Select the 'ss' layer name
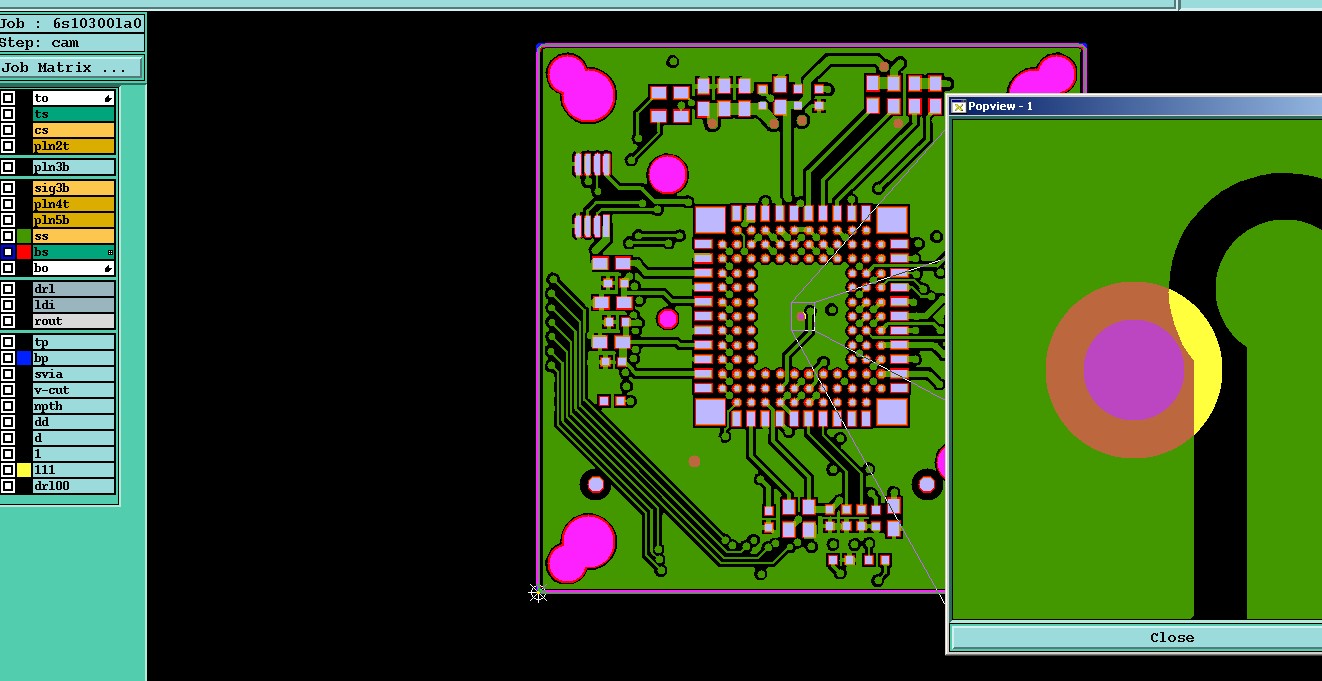 [74, 236]
